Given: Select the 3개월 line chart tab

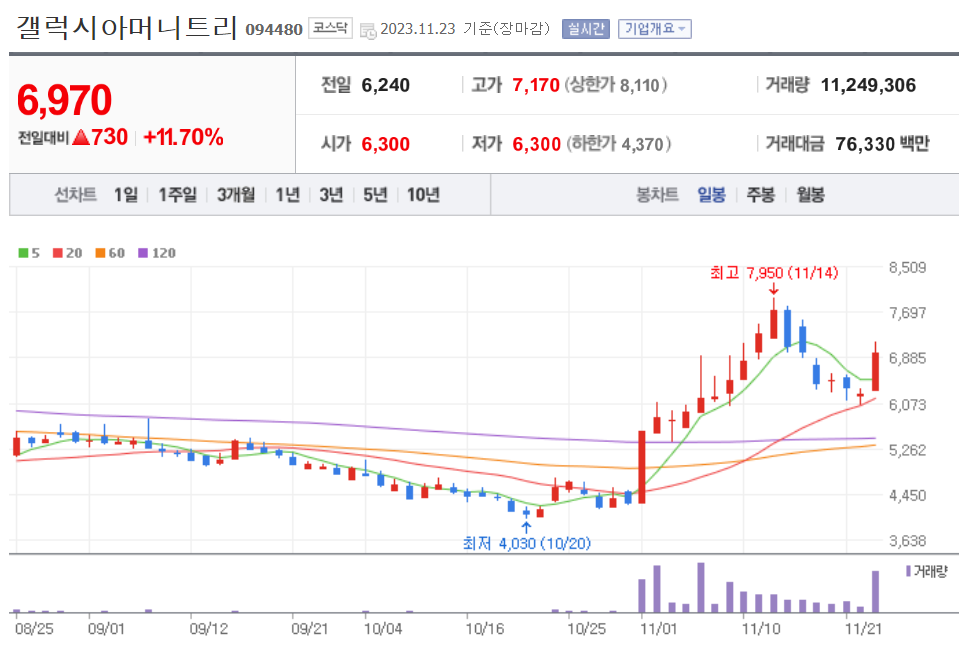Looking at the screenshot, I should tap(235, 194).
